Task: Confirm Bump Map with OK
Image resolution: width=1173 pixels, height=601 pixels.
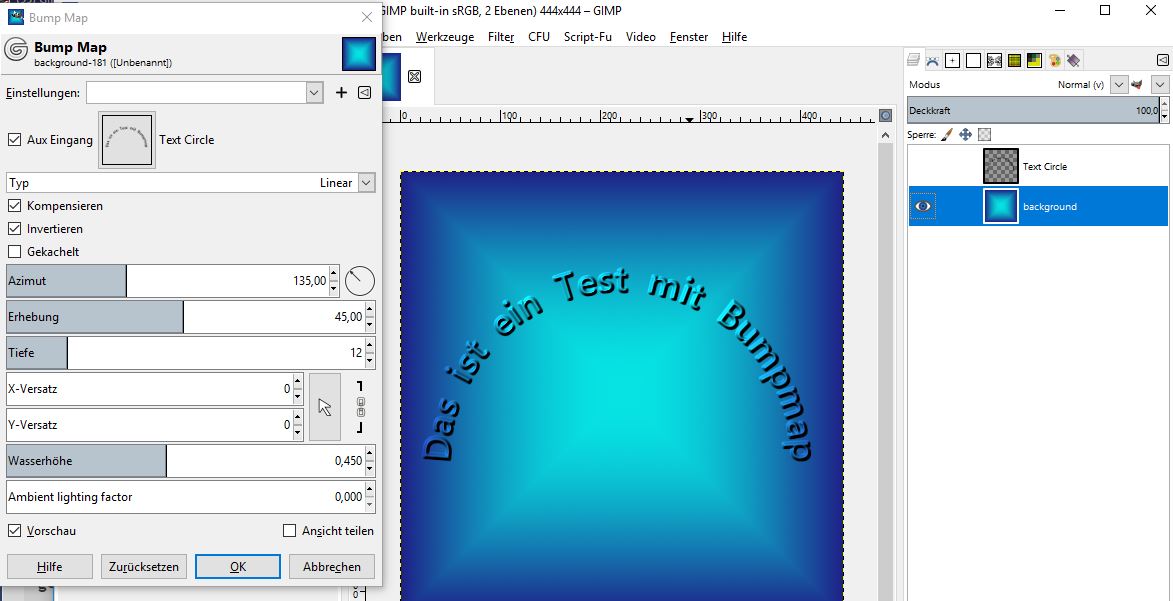Action: pos(238,567)
